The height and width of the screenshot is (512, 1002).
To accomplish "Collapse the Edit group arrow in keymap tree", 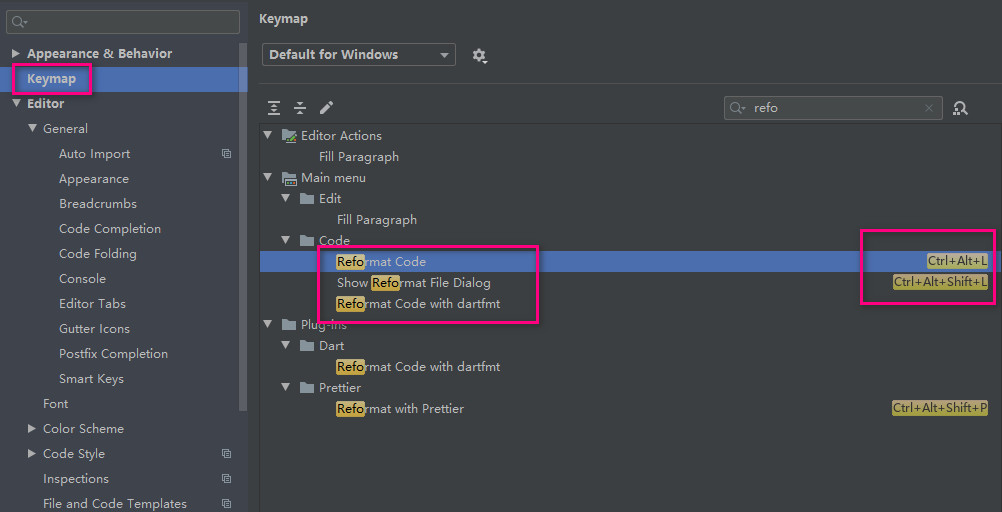I will (x=286, y=199).
